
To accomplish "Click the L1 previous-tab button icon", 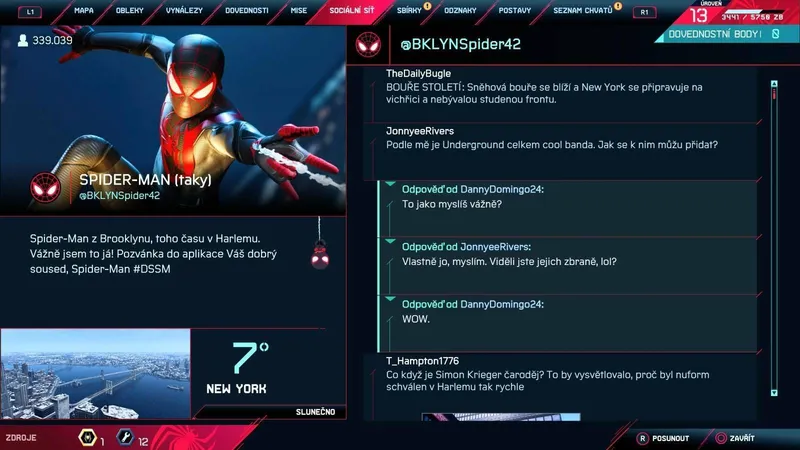I will coord(30,12).
